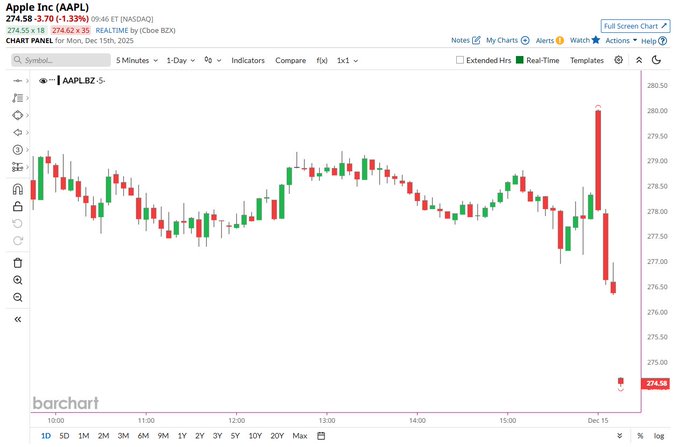Select the 2Y range tab
The height and width of the screenshot is (447, 680).
199,436
